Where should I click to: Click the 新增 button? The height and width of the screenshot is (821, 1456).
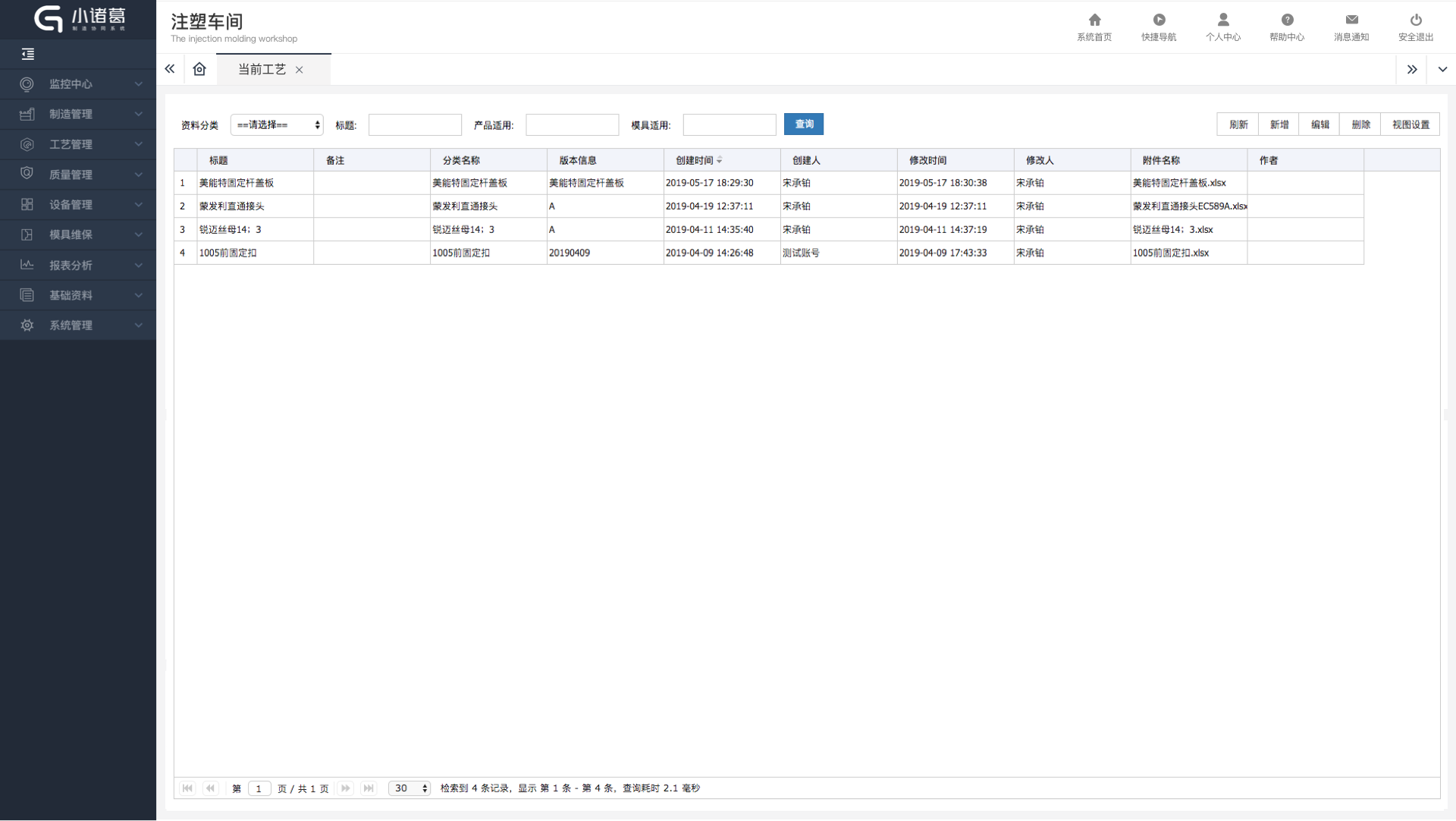tap(1279, 124)
